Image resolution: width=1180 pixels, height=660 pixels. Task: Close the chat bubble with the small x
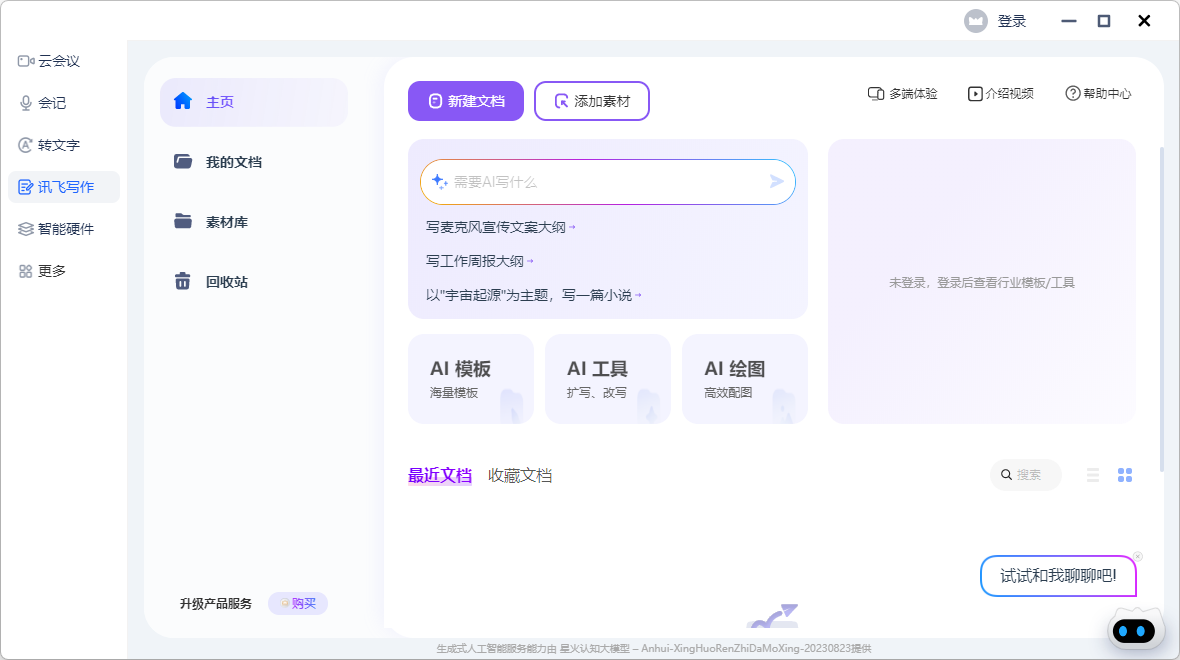(1138, 556)
